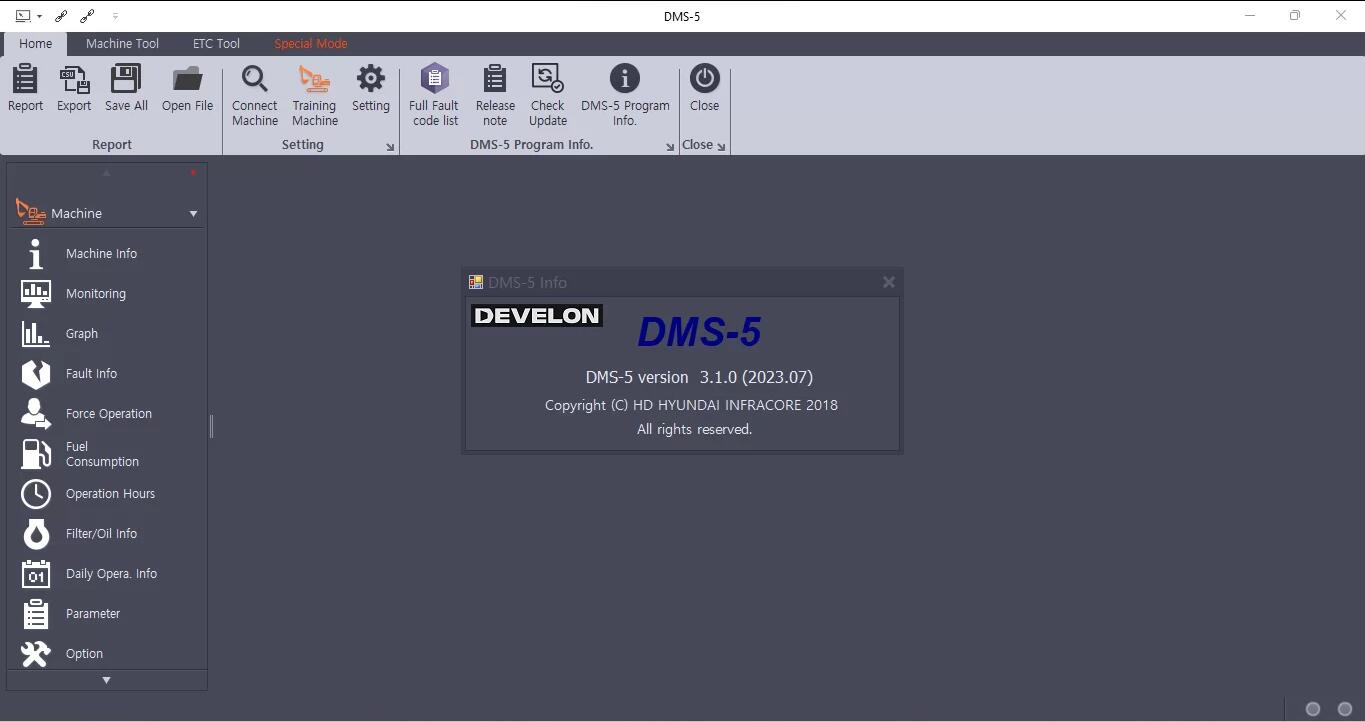Collapse the Machine sidebar group dropdown
The image size is (1365, 722).
[193, 214]
